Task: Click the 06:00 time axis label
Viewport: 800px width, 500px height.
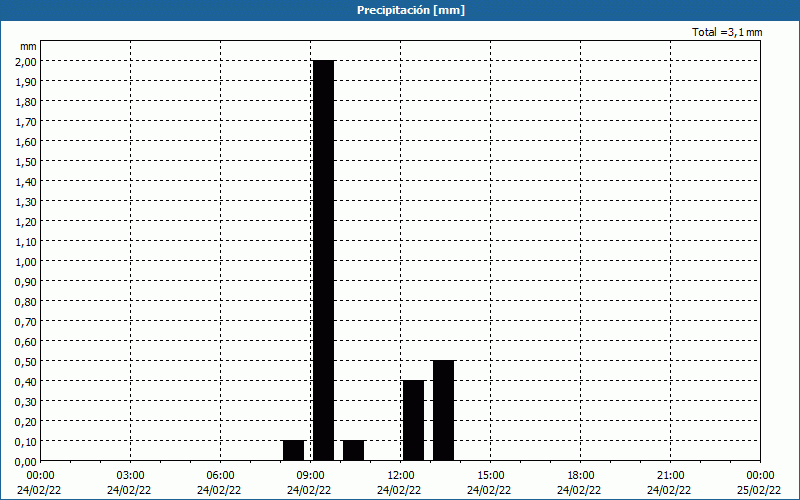Action: tap(220, 476)
